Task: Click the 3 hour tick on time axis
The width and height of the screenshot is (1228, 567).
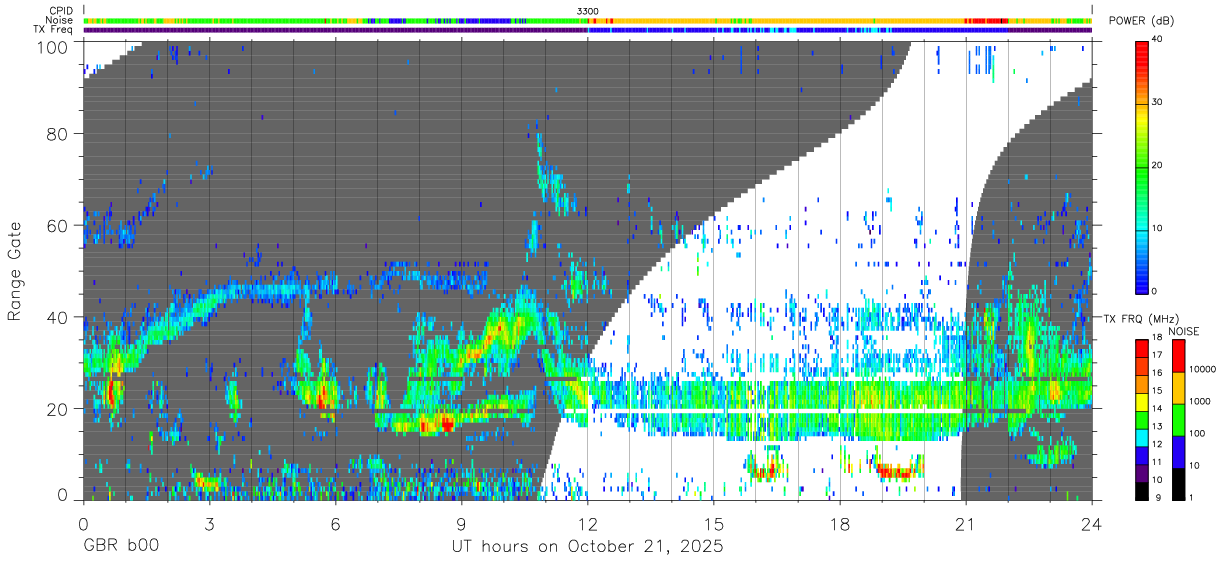Action: [208, 524]
